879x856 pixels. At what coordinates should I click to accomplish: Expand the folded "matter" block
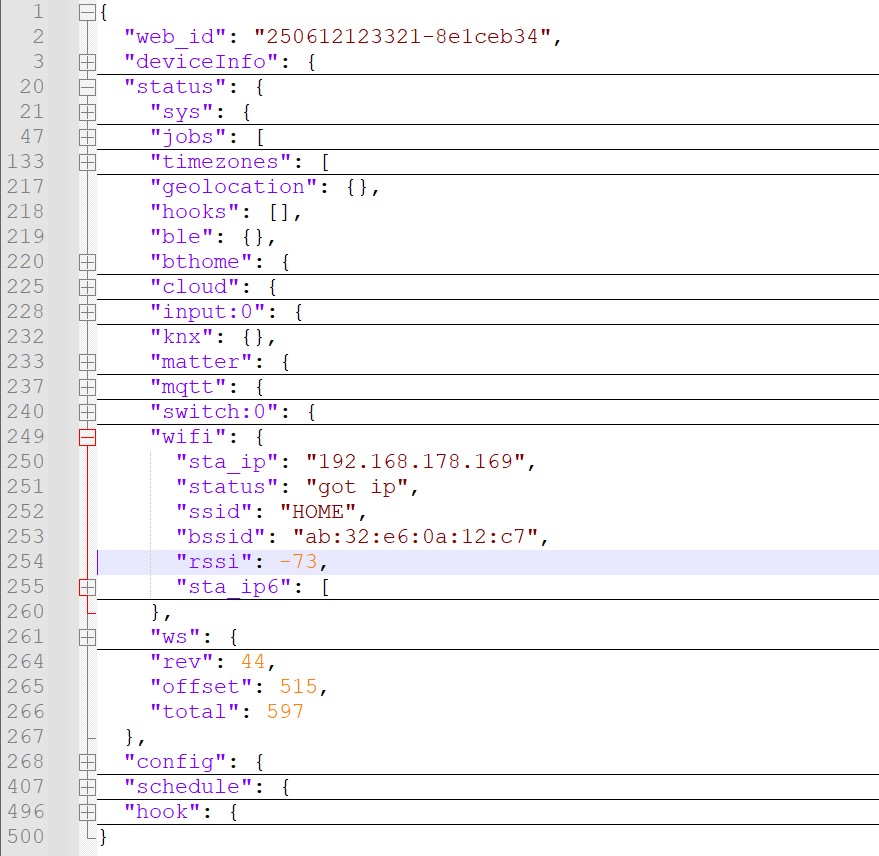click(x=87, y=362)
